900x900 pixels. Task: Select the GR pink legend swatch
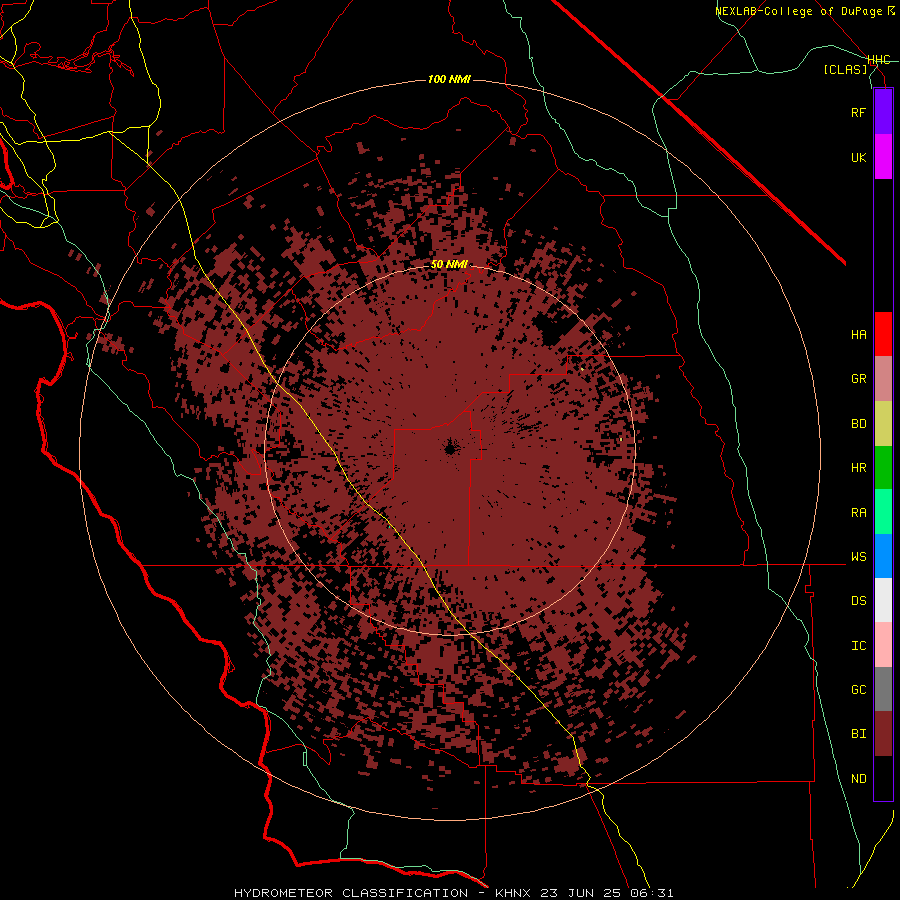click(x=883, y=379)
